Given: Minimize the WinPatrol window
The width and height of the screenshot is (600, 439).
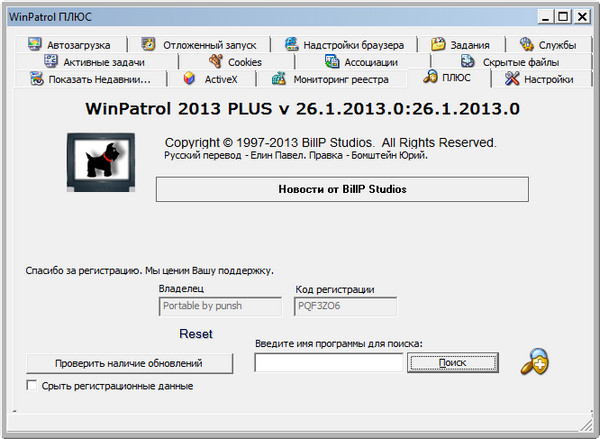Looking at the screenshot, I should (x=546, y=17).
